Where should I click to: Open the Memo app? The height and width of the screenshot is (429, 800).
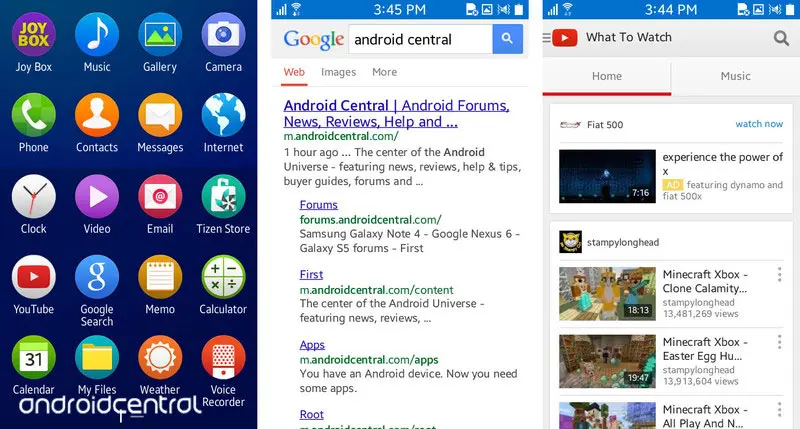coord(160,277)
